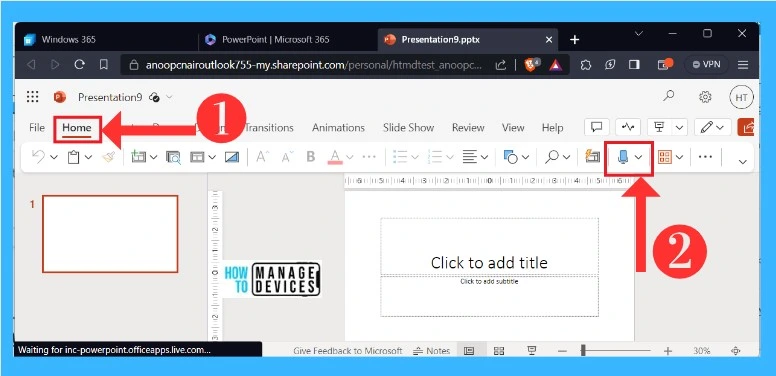Open the New Slide dropdown arrow
Viewport: 776px width, 376px height.
coord(153,157)
